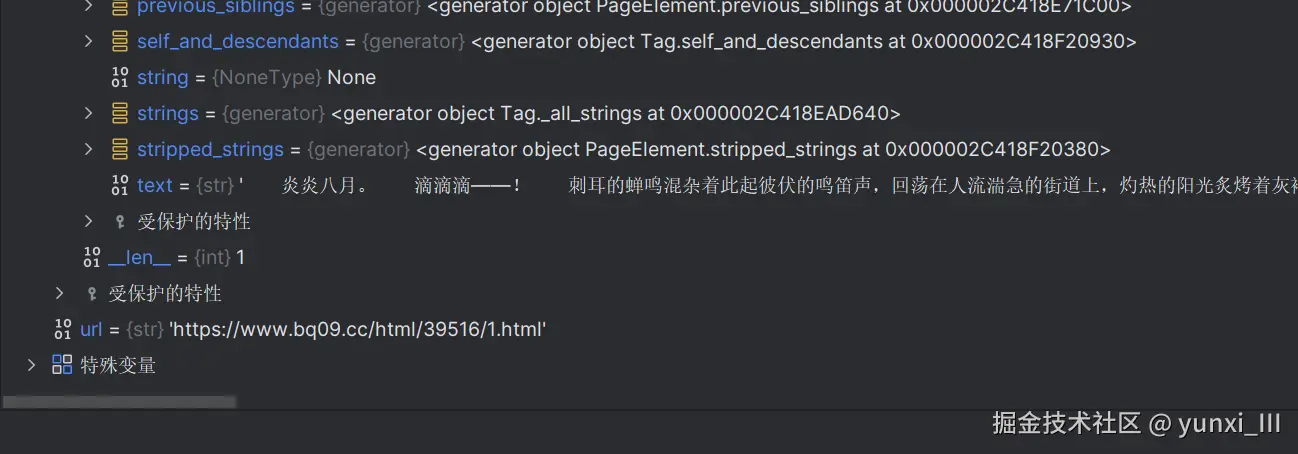Click the stacked icon beside stripped_strings
Image resolution: width=1298 pixels, height=454 pixels.
point(119,150)
